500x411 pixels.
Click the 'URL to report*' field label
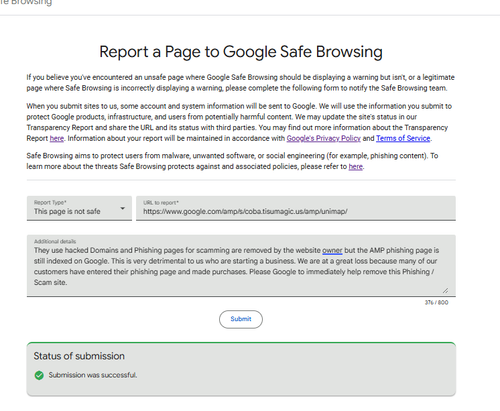tap(161, 202)
